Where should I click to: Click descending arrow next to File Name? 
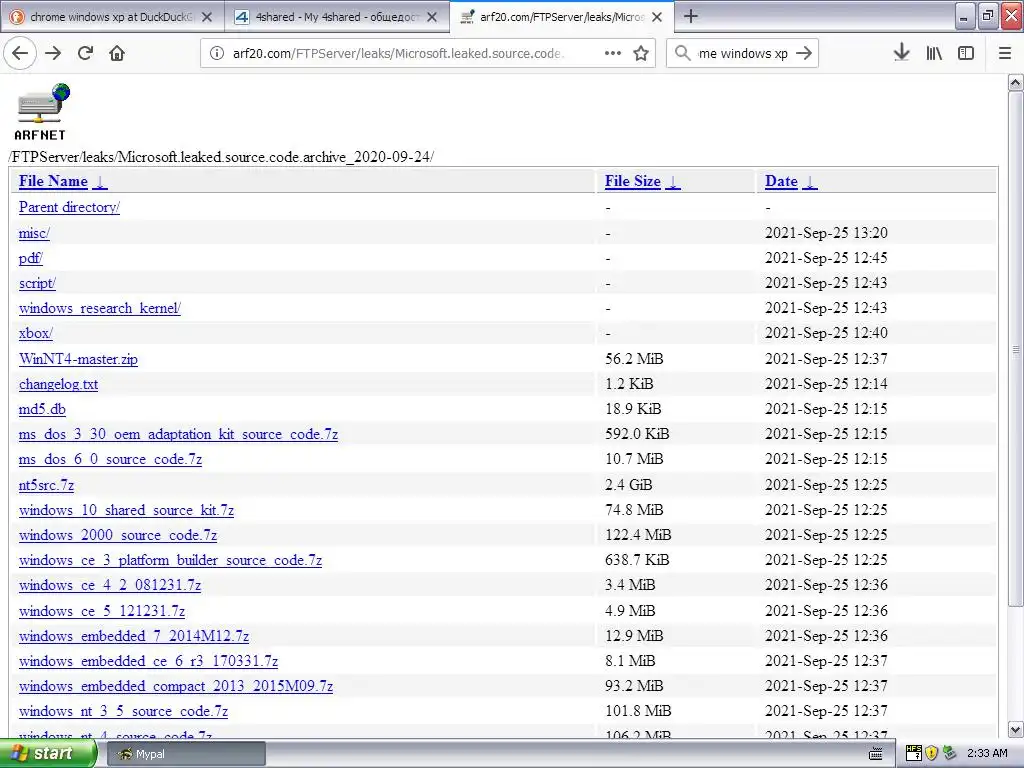click(100, 182)
